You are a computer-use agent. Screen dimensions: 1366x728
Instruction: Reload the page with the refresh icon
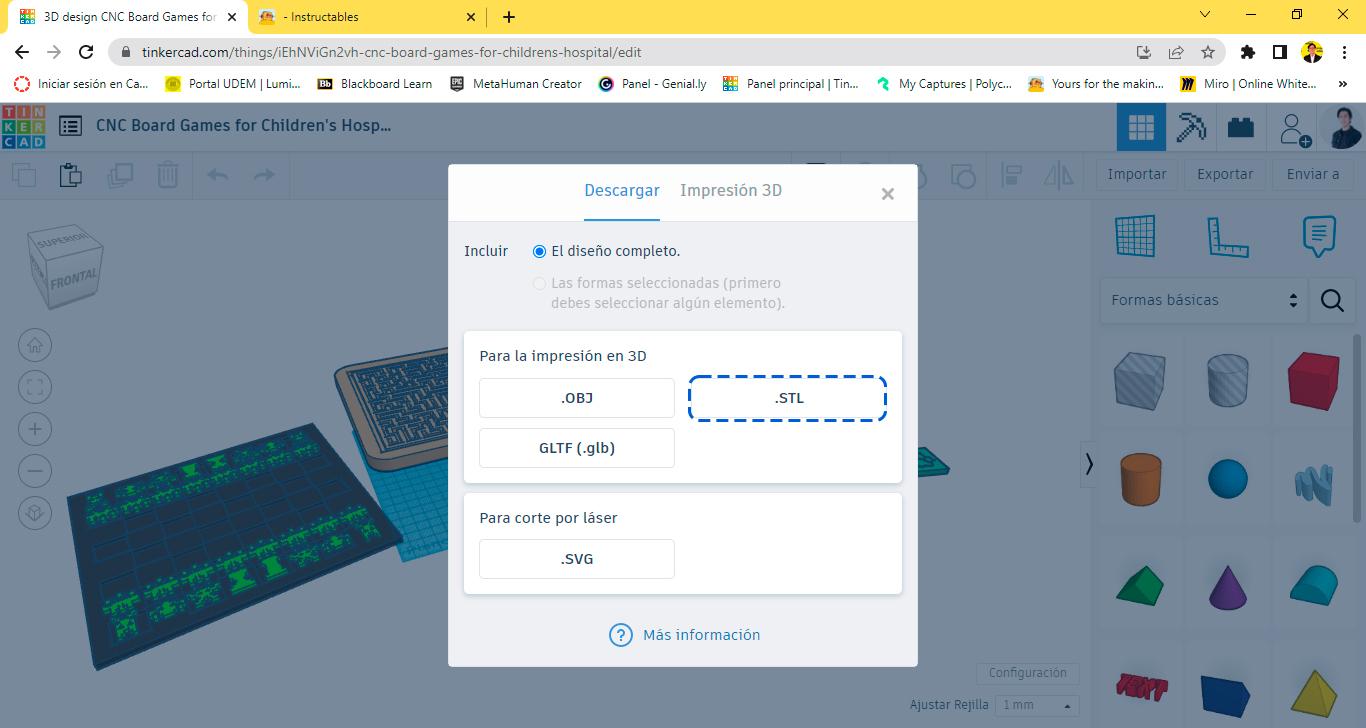click(x=86, y=52)
